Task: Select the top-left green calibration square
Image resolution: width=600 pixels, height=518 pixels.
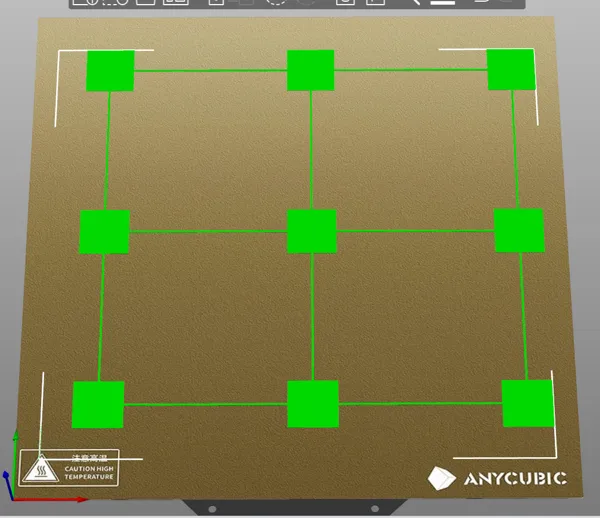Action: pos(110,71)
